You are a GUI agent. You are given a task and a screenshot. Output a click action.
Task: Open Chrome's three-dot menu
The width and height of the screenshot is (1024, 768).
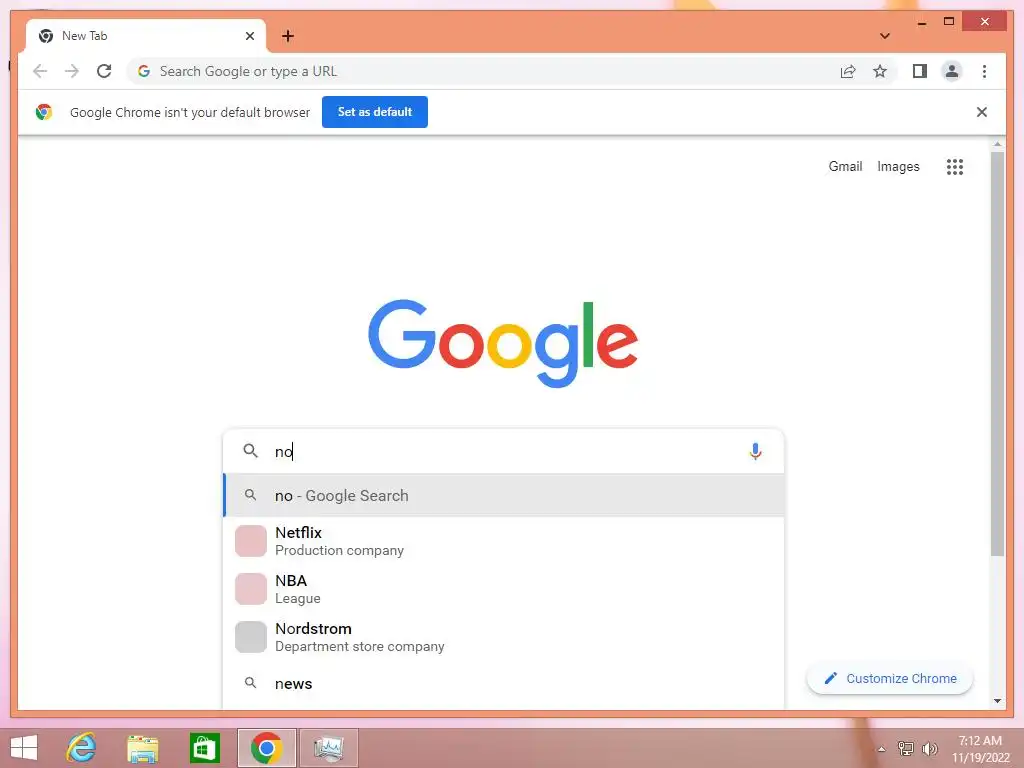984,71
